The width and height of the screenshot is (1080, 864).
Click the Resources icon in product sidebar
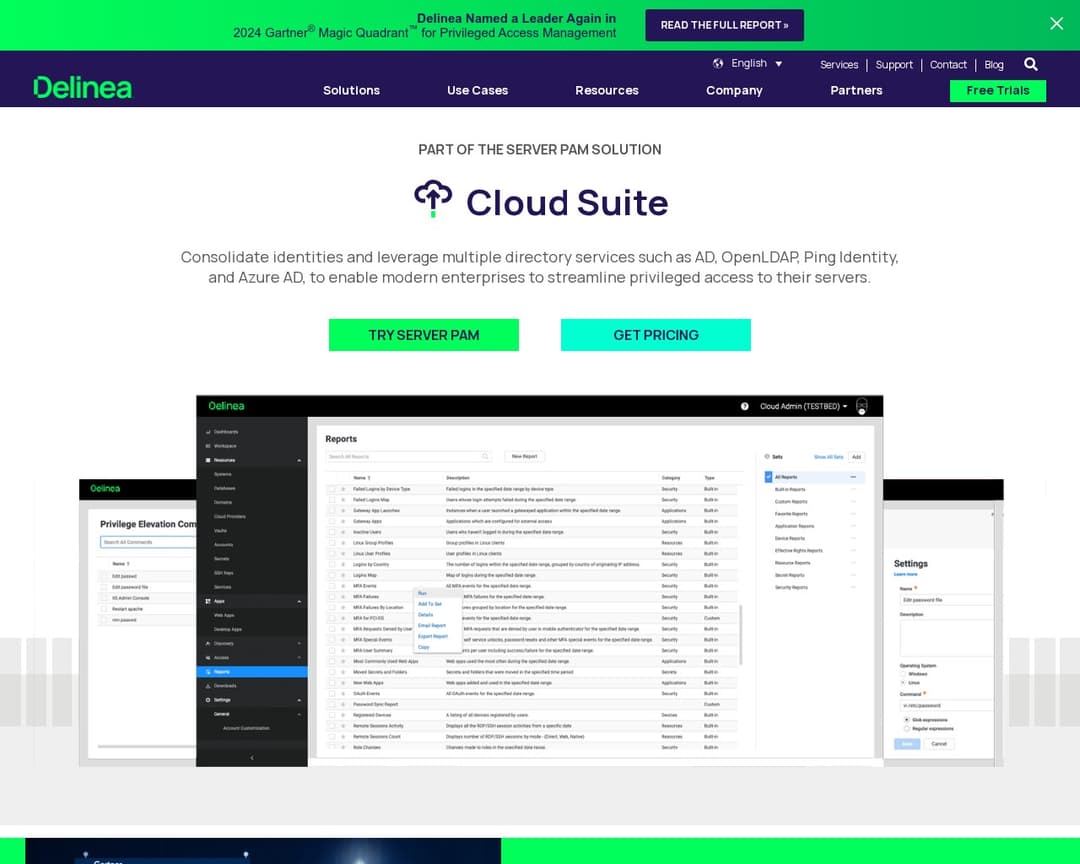[x=208, y=460]
